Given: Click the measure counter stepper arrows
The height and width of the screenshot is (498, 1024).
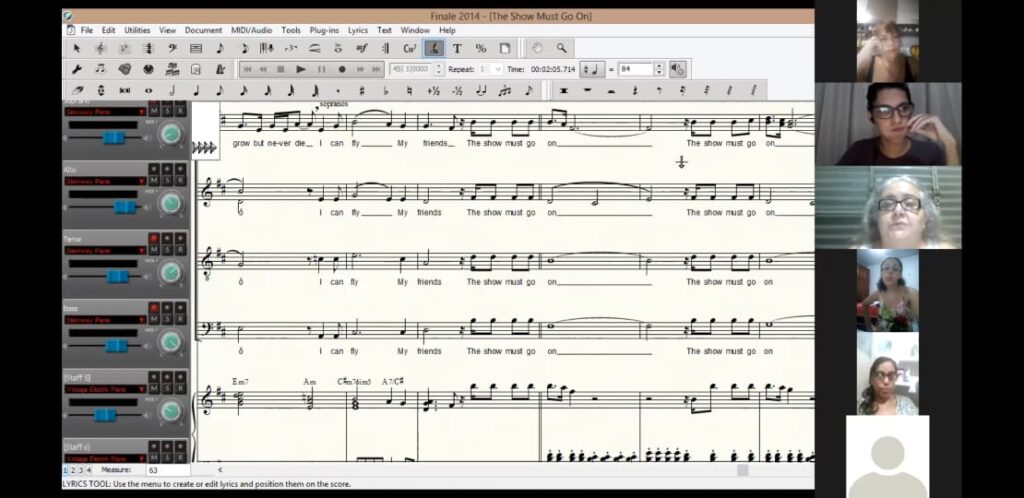Looking at the screenshot, I should click(439, 69).
